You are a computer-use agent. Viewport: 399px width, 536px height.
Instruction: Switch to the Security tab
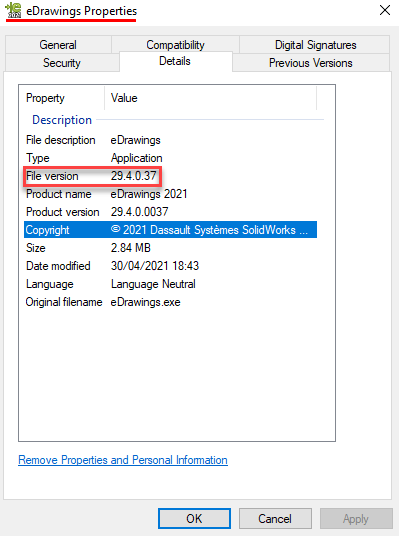[x=62, y=63]
